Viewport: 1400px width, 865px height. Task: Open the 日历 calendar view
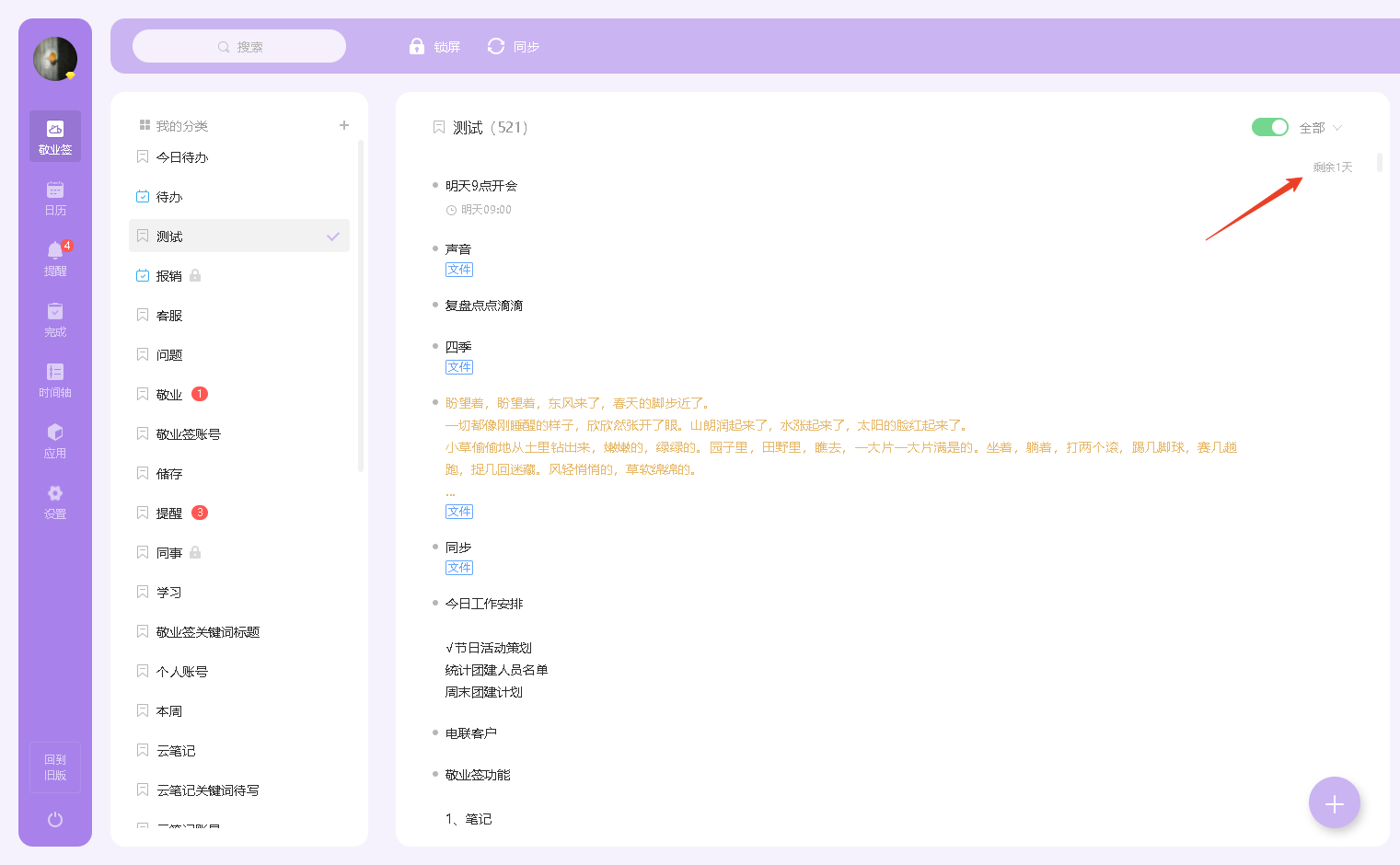pos(55,198)
